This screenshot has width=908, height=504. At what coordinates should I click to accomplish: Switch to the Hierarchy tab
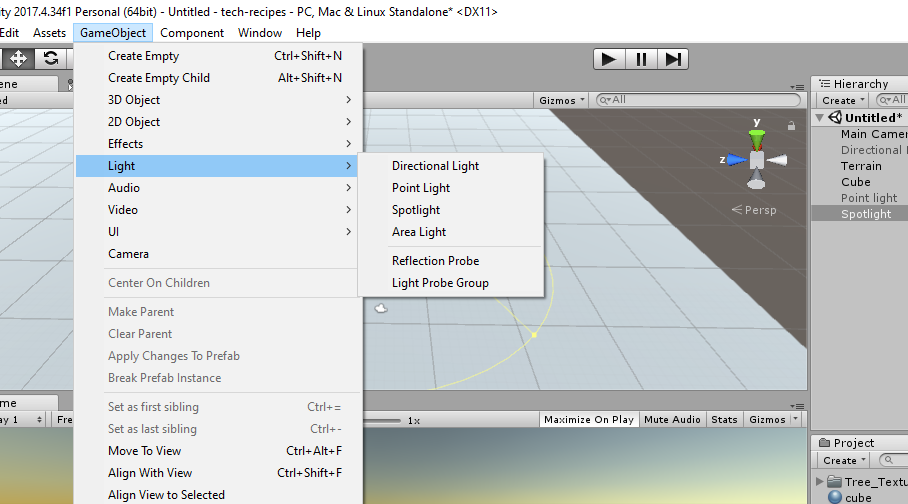coord(861,84)
